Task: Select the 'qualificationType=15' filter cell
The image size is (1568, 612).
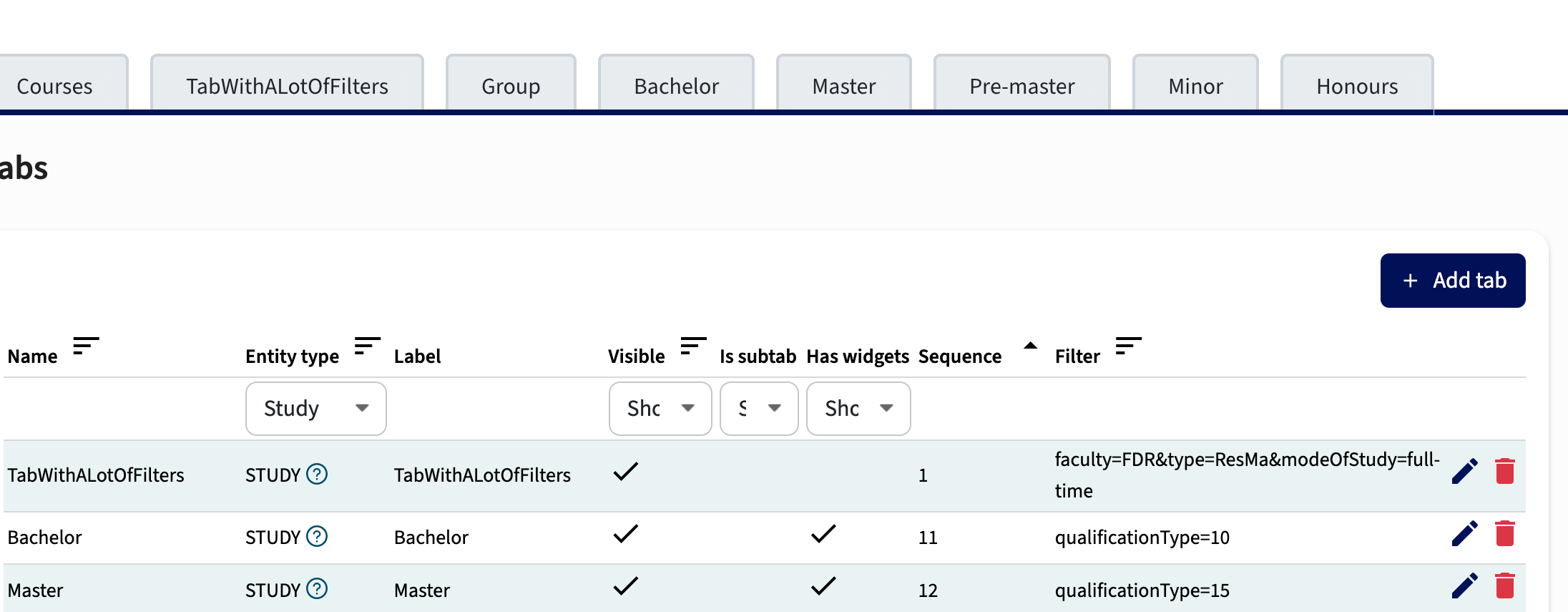Action: tap(1142, 591)
